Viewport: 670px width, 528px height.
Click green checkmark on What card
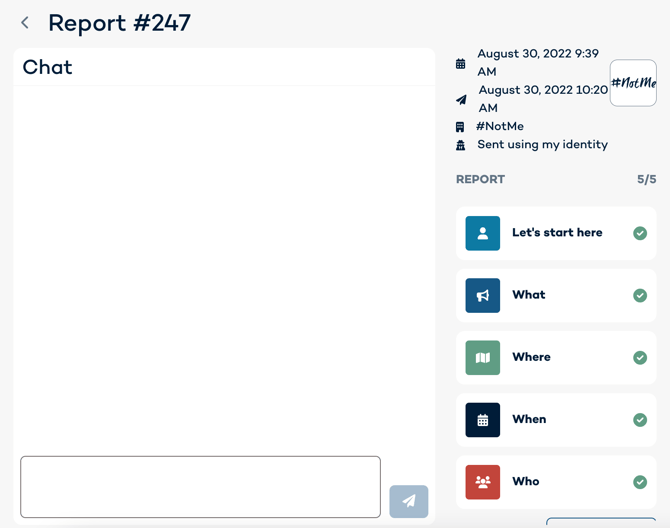point(640,295)
